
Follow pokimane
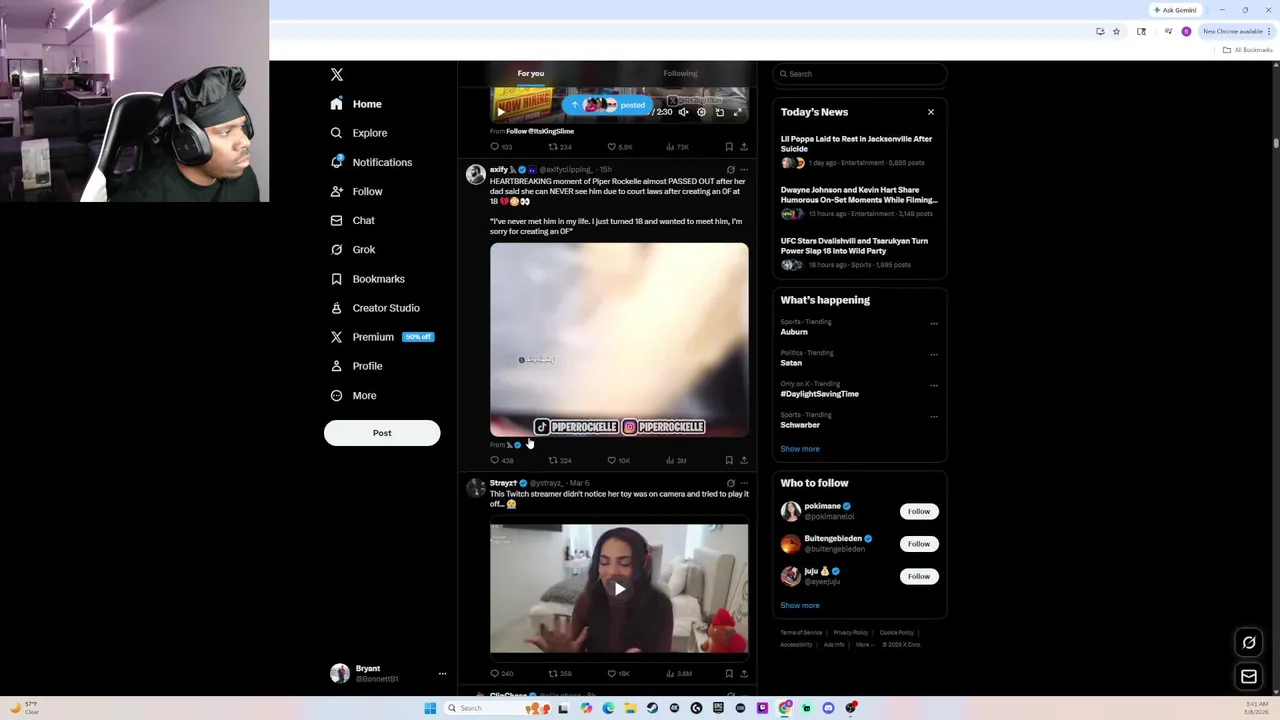click(x=919, y=511)
